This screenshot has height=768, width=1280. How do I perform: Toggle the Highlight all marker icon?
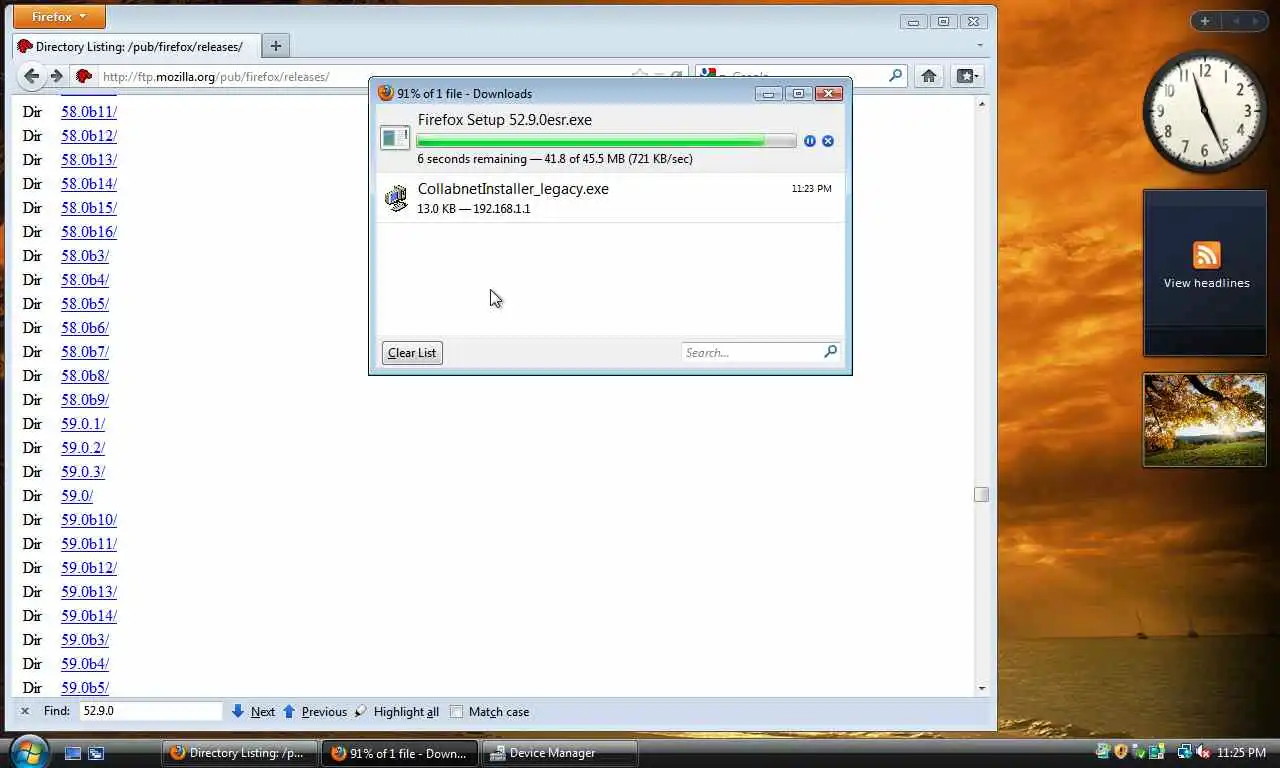[x=361, y=712]
